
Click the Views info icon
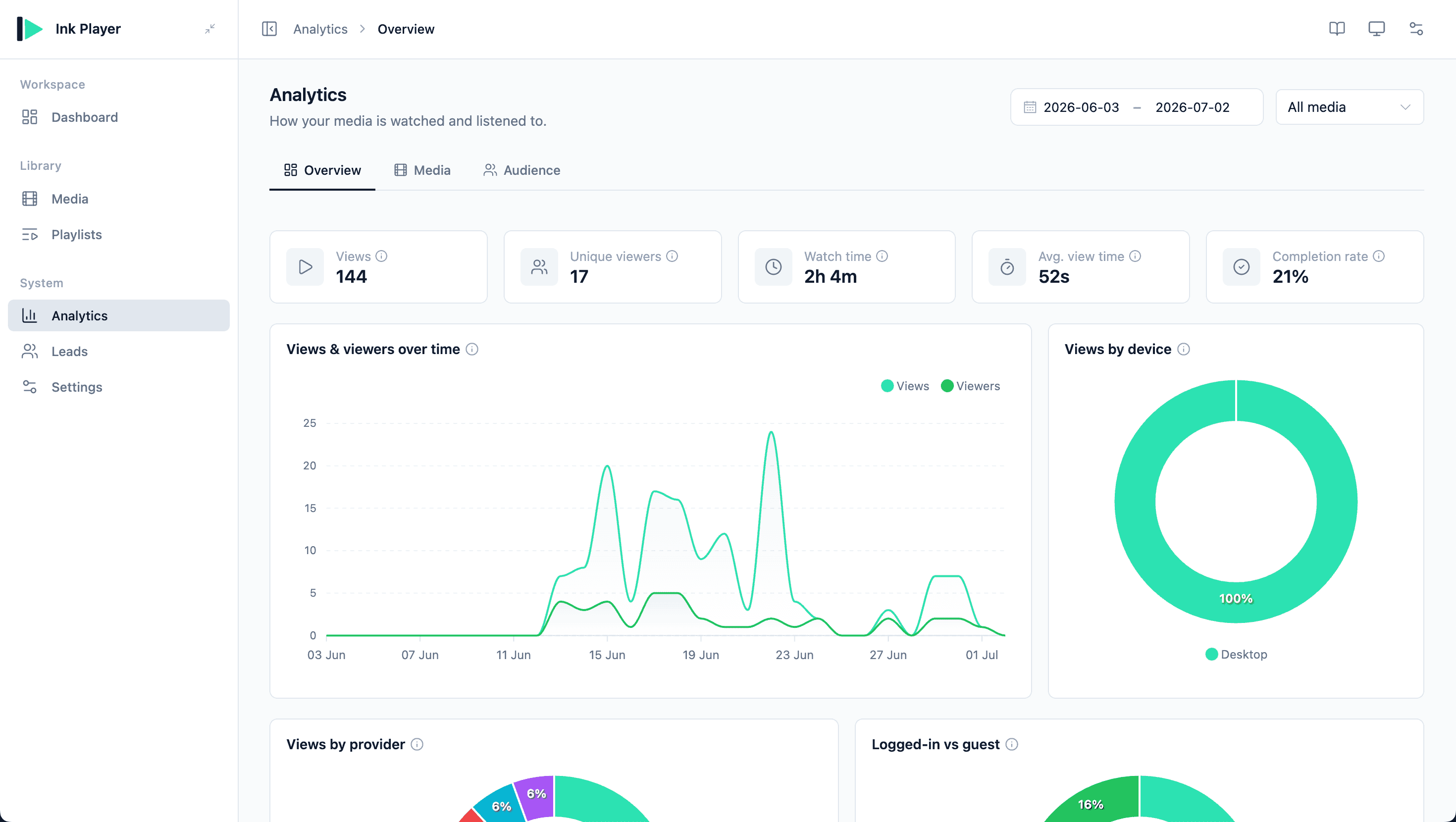click(381, 256)
